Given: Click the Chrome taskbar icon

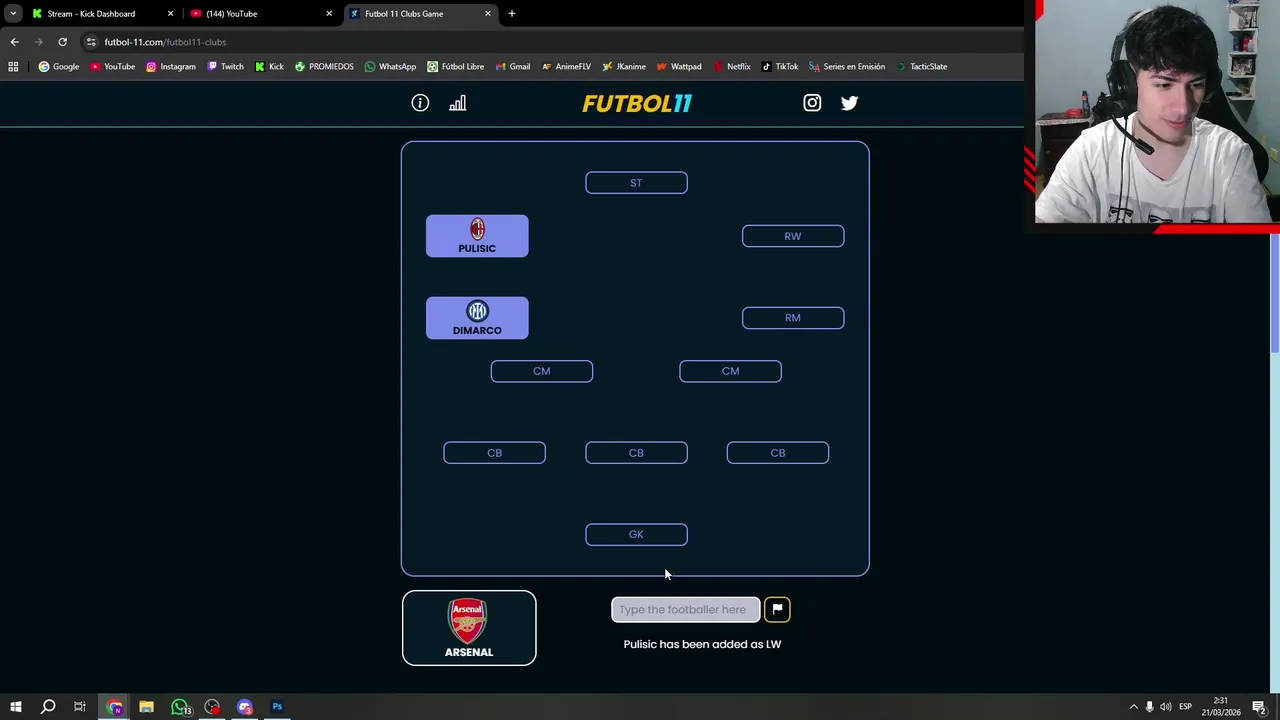Looking at the screenshot, I should 114,707.
